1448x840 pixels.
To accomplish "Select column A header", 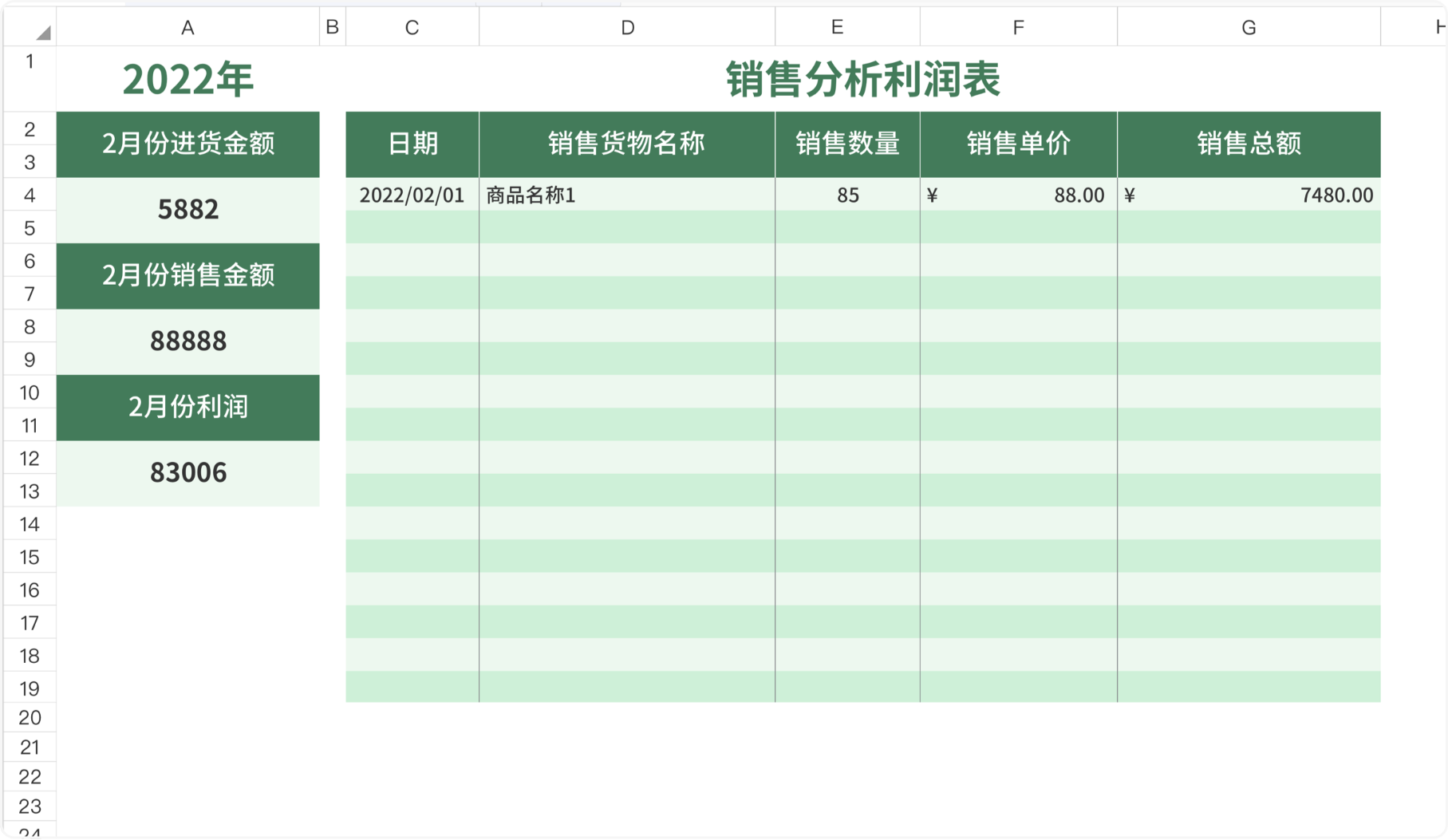I will (187, 27).
